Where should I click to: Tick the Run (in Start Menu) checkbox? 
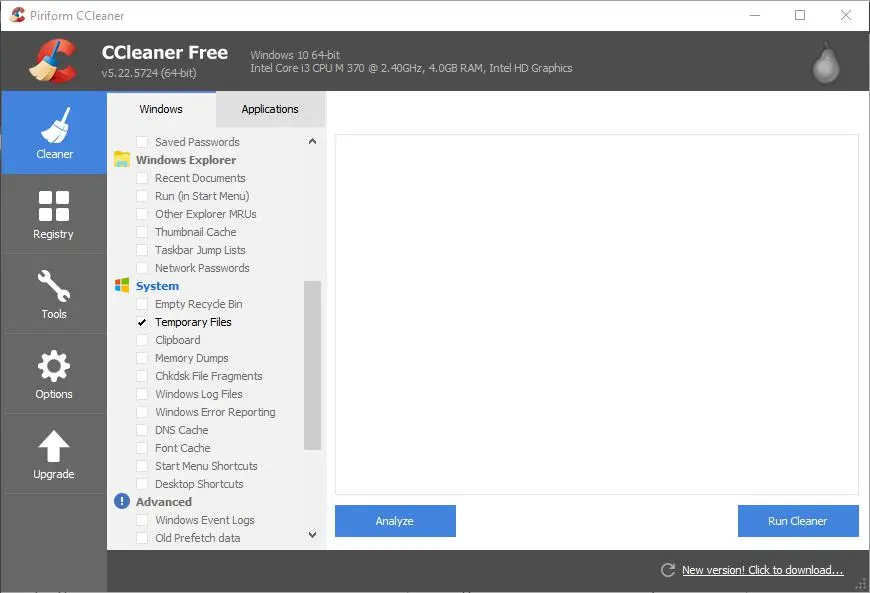142,196
